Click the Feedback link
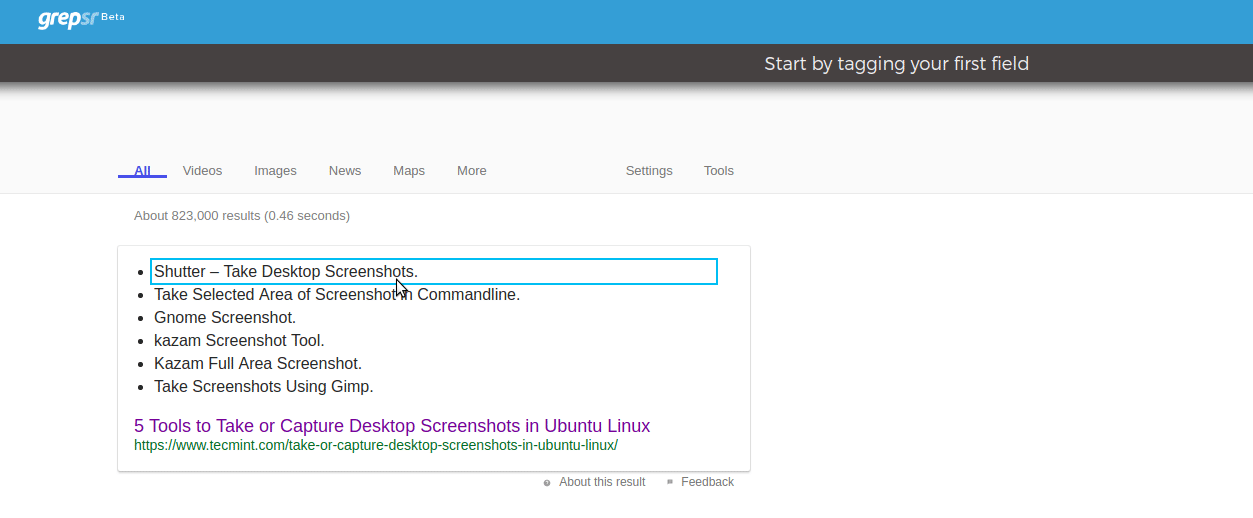The image size is (1253, 518). [707, 482]
